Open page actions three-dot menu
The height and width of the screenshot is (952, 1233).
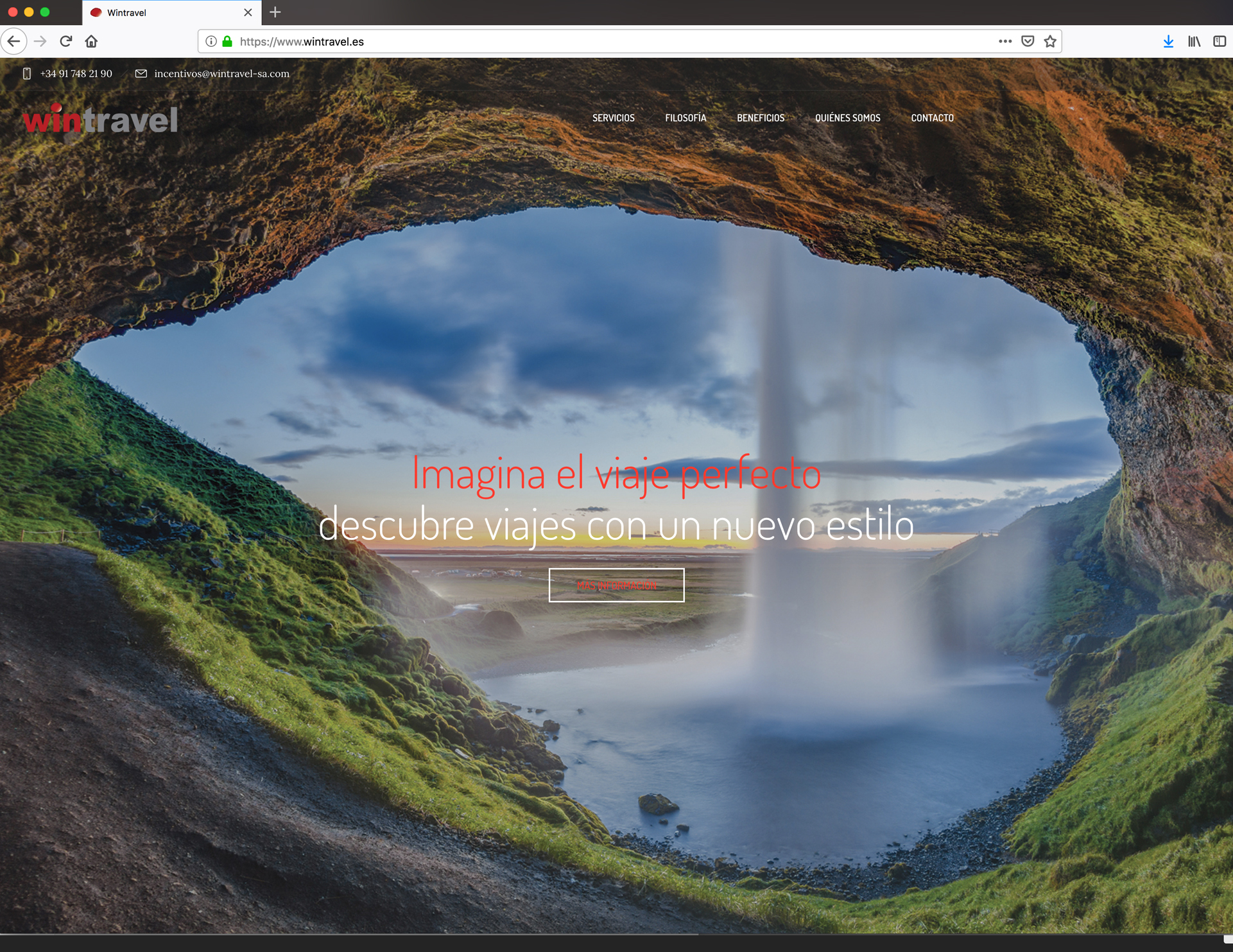pyautogui.click(x=1005, y=42)
